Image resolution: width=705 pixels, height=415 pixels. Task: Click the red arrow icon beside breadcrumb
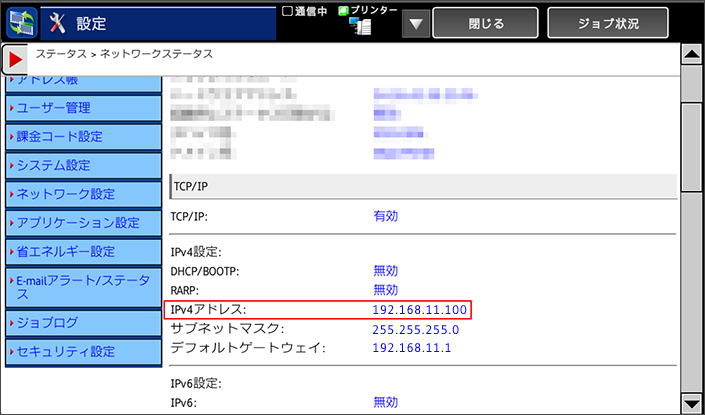(x=16, y=59)
